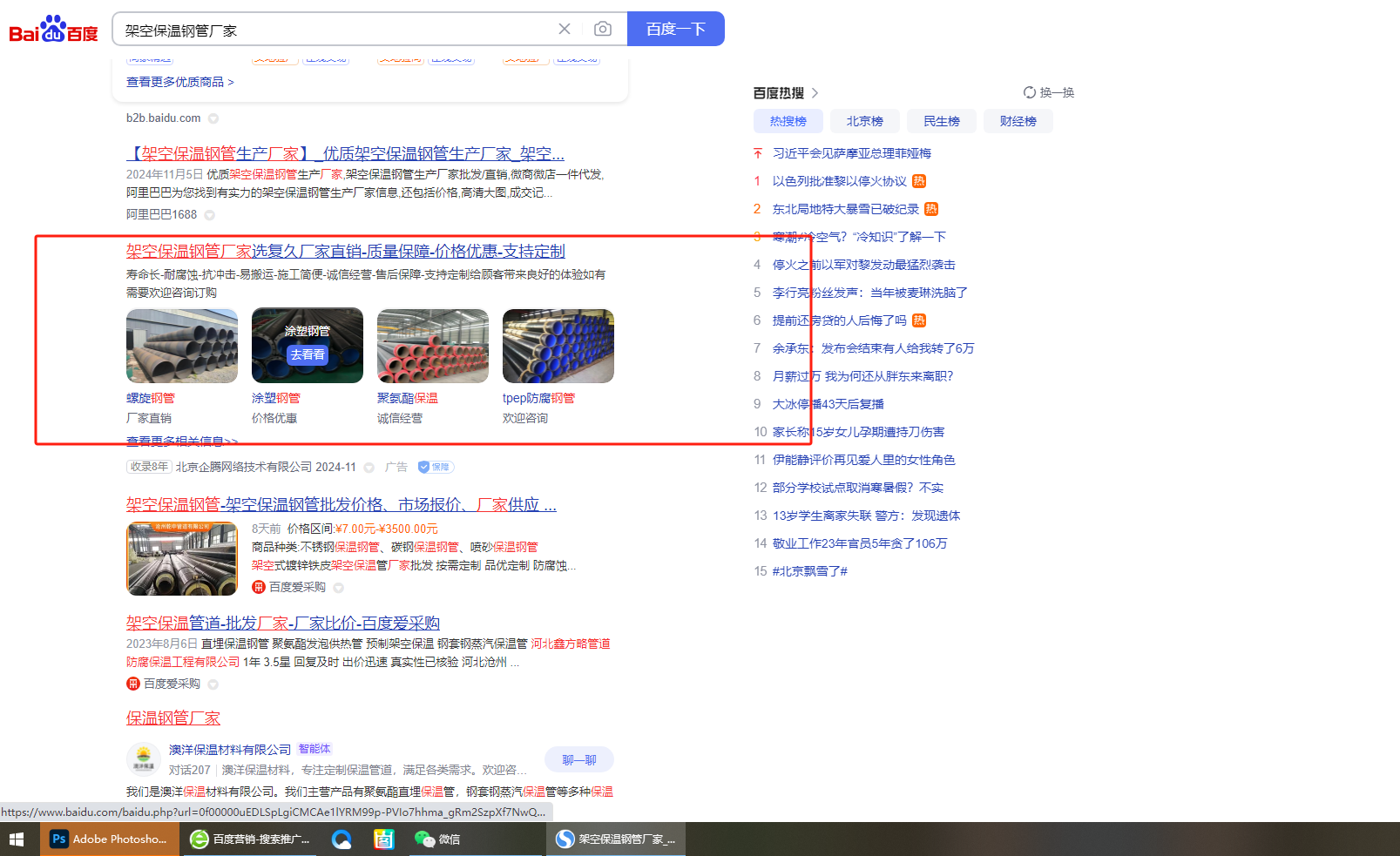Open 13岁学生离家失联 topic
Viewport: 1400px width, 856px height.
867,516
